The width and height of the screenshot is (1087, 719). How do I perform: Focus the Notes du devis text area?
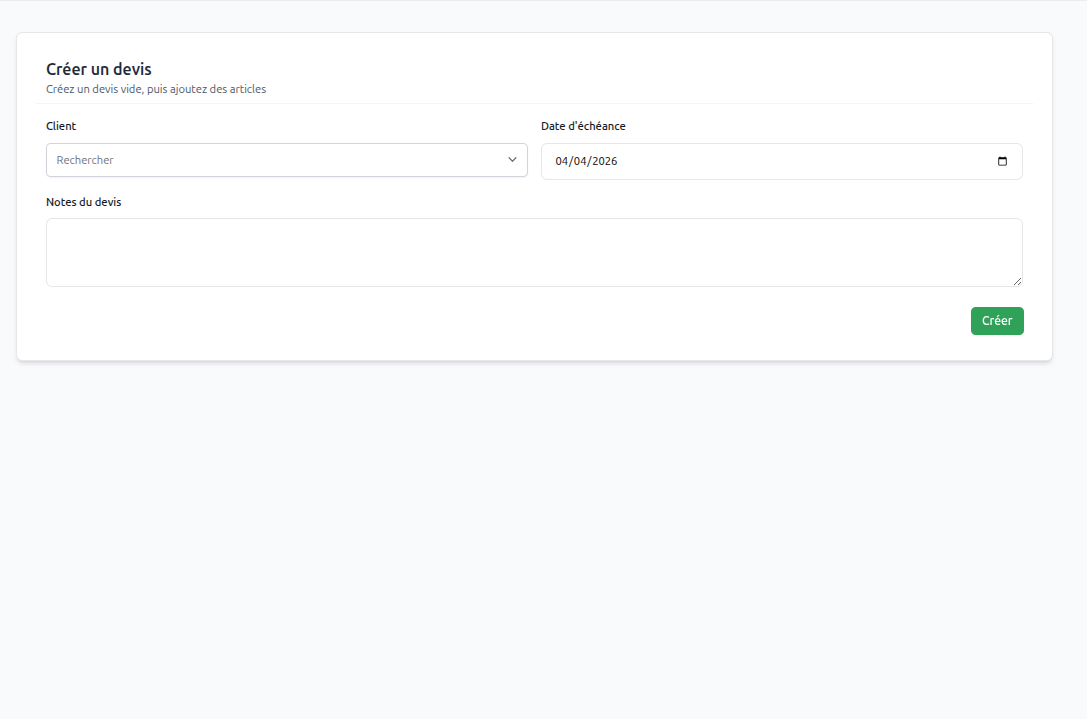pyautogui.click(x=533, y=252)
